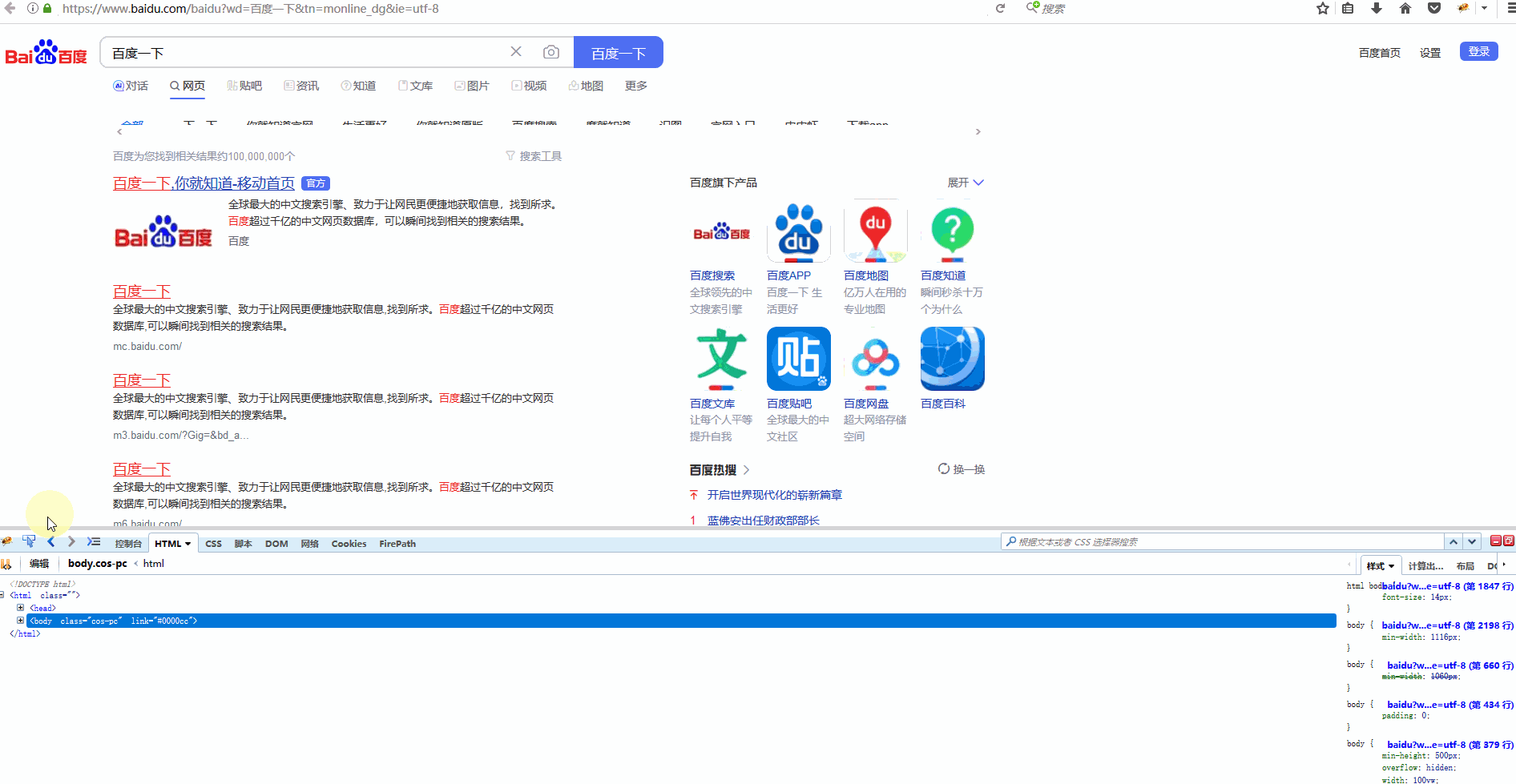Click the 百度网盘 cloud icon
This screenshot has width=1516, height=784.
tap(876, 359)
